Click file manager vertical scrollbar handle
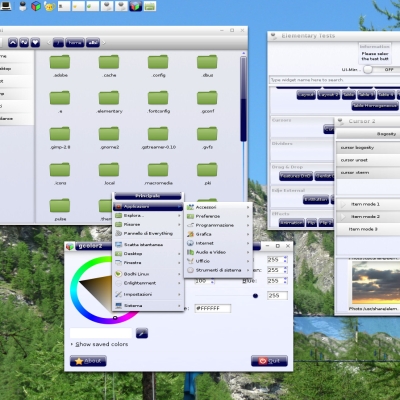This screenshot has width=400, height=400. pyautogui.click(x=243, y=99)
